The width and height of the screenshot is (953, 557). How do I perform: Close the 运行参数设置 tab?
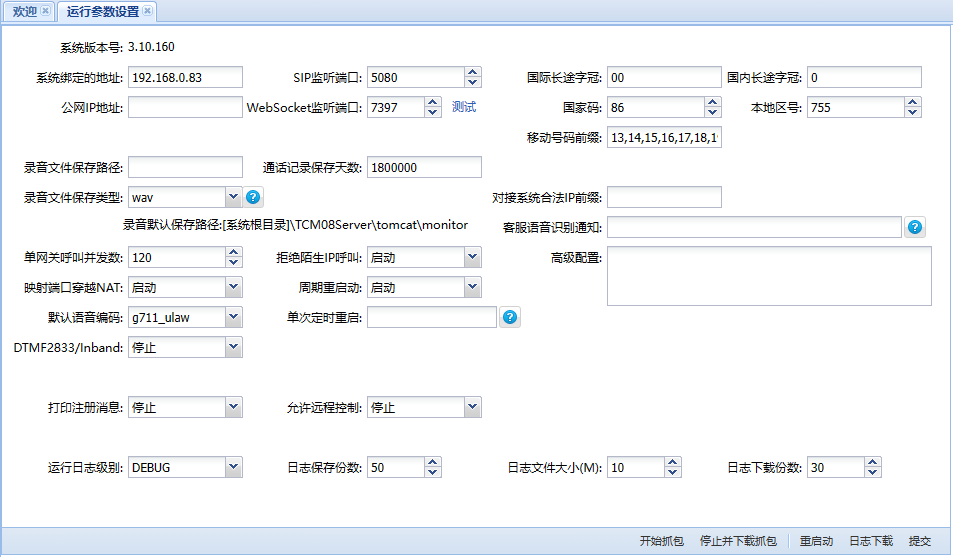click(148, 11)
